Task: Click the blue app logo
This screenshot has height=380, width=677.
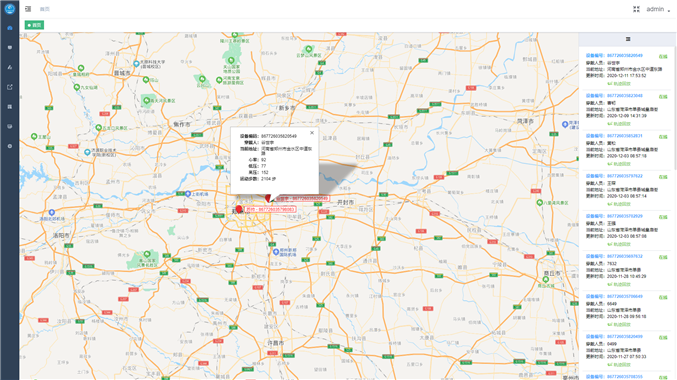Action: [x=9, y=9]
